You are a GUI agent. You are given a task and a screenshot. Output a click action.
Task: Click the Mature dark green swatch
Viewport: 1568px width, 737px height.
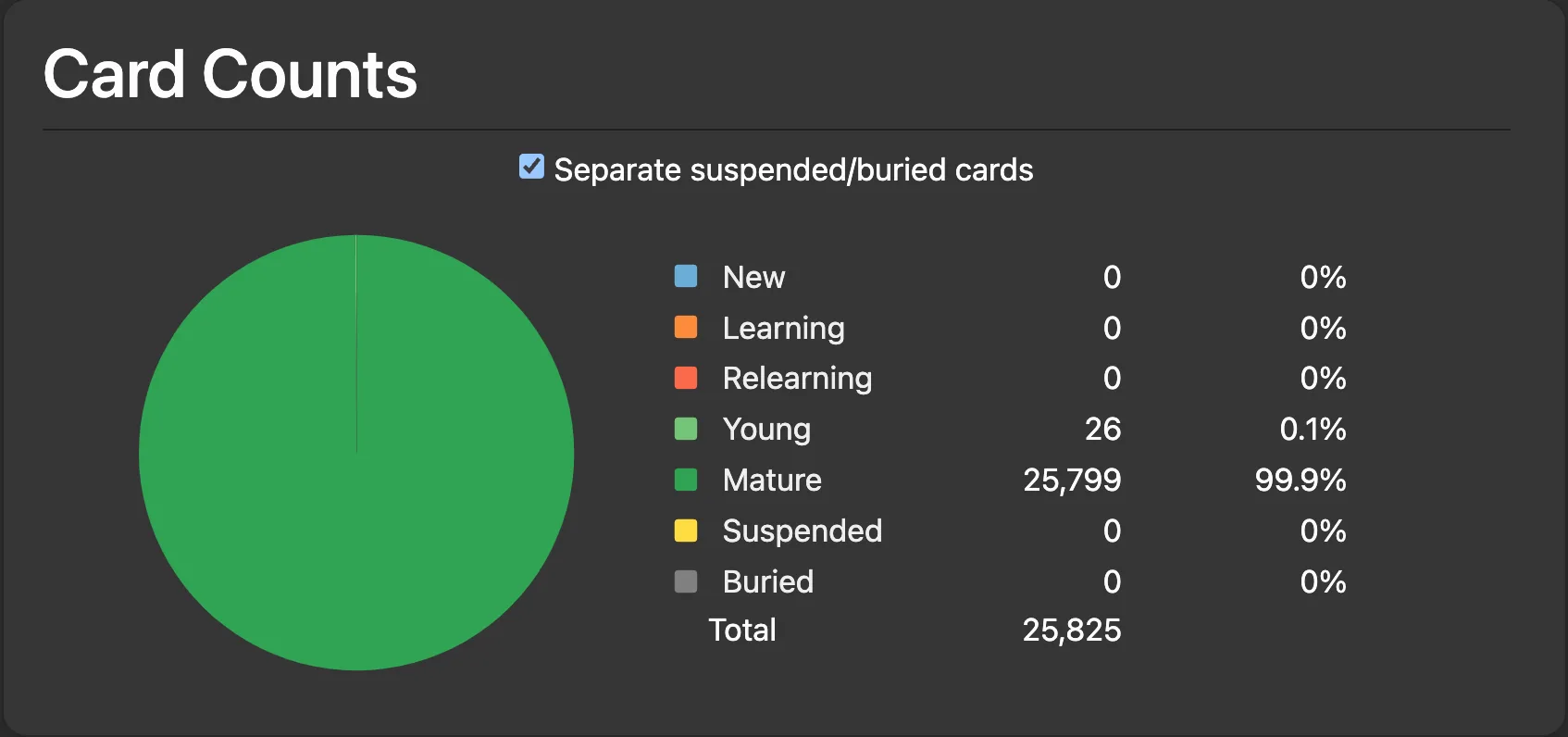click(686, 480)
